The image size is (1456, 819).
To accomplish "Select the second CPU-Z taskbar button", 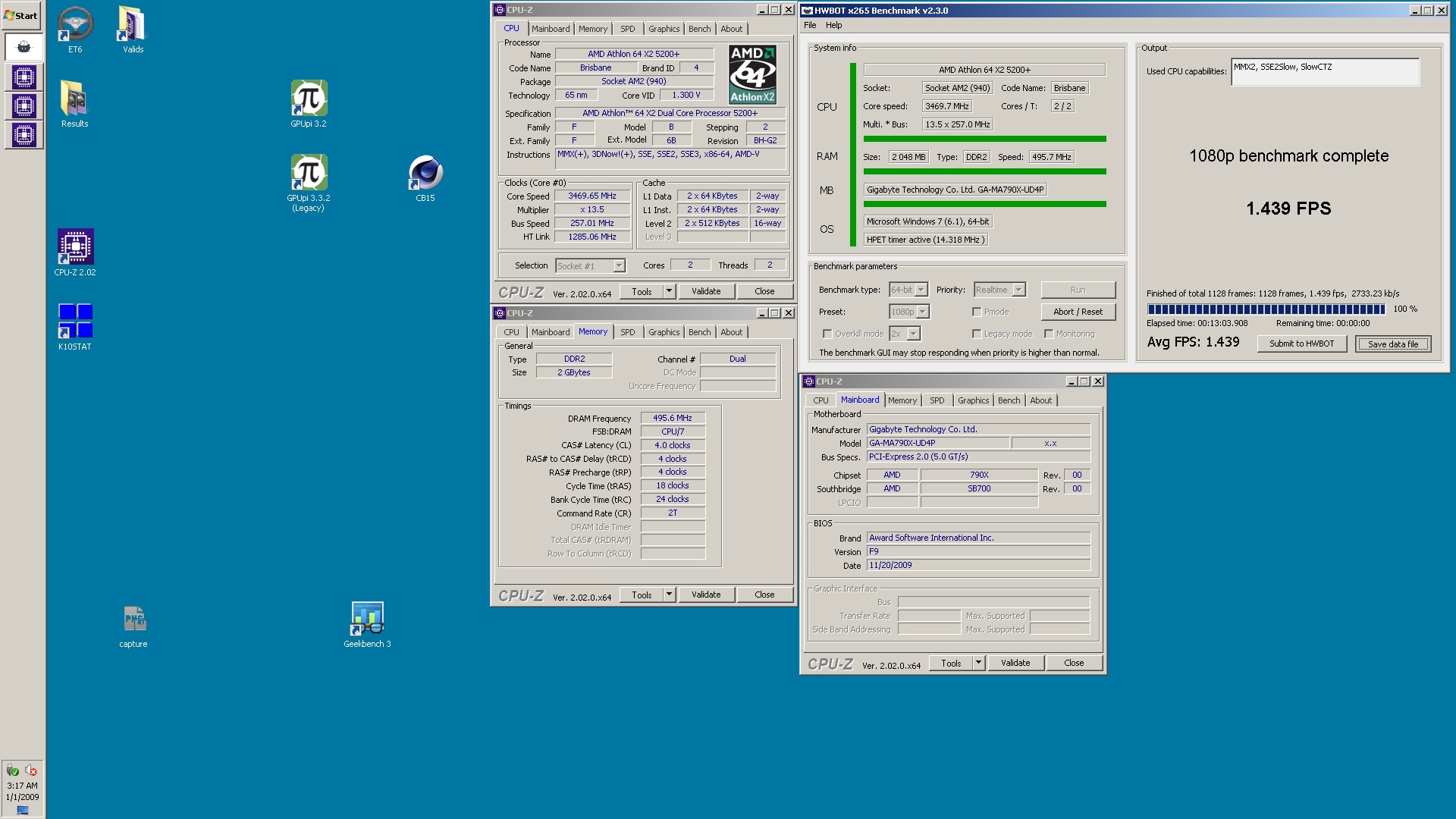I will [24, 106].
